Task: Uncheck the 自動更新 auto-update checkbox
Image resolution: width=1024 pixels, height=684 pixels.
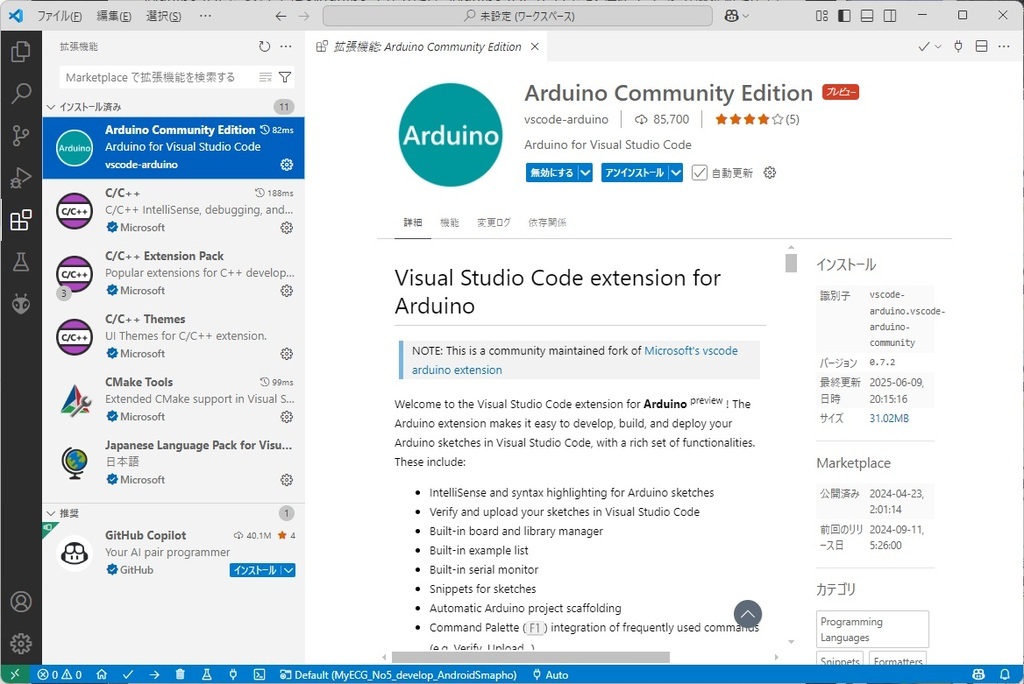Action: [x=699, y=172]
